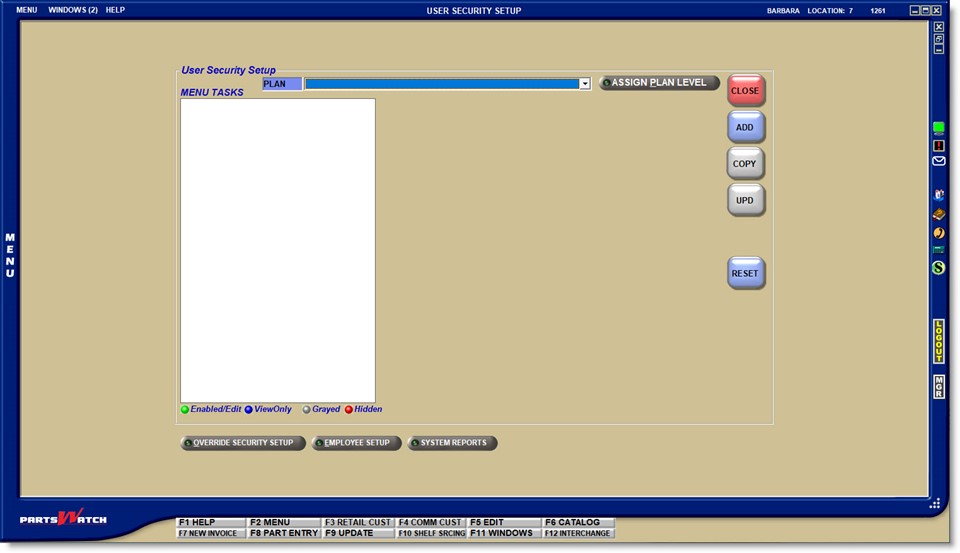Screen dimensions: 960x553
Task: Click the green dollar sign icon
Action: click(938, 267)
